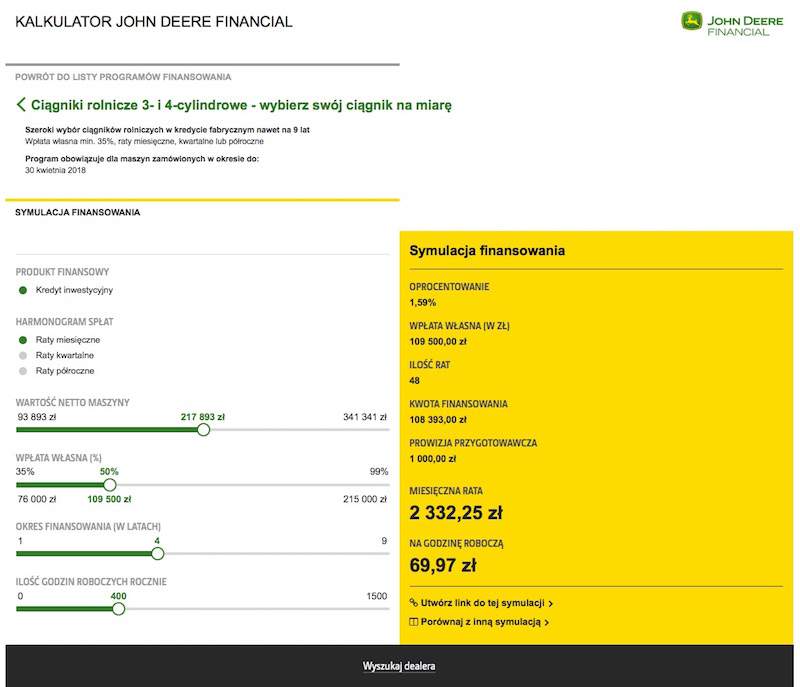Click the 215 000 zł maximum own payment amount
800x687 pixels.
(365, 499)
